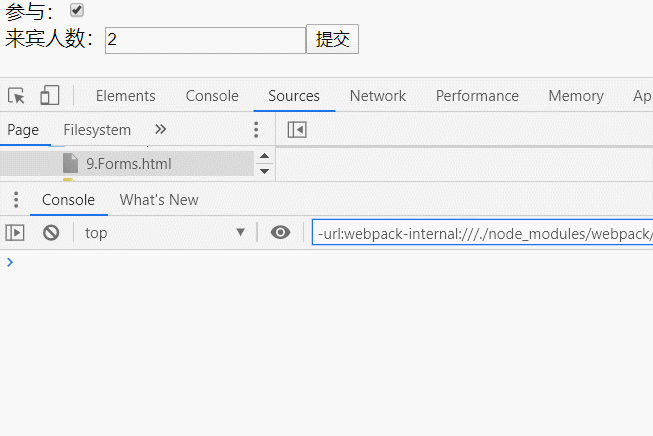Open the top JavaScript context dropdown

pos(165,233)
